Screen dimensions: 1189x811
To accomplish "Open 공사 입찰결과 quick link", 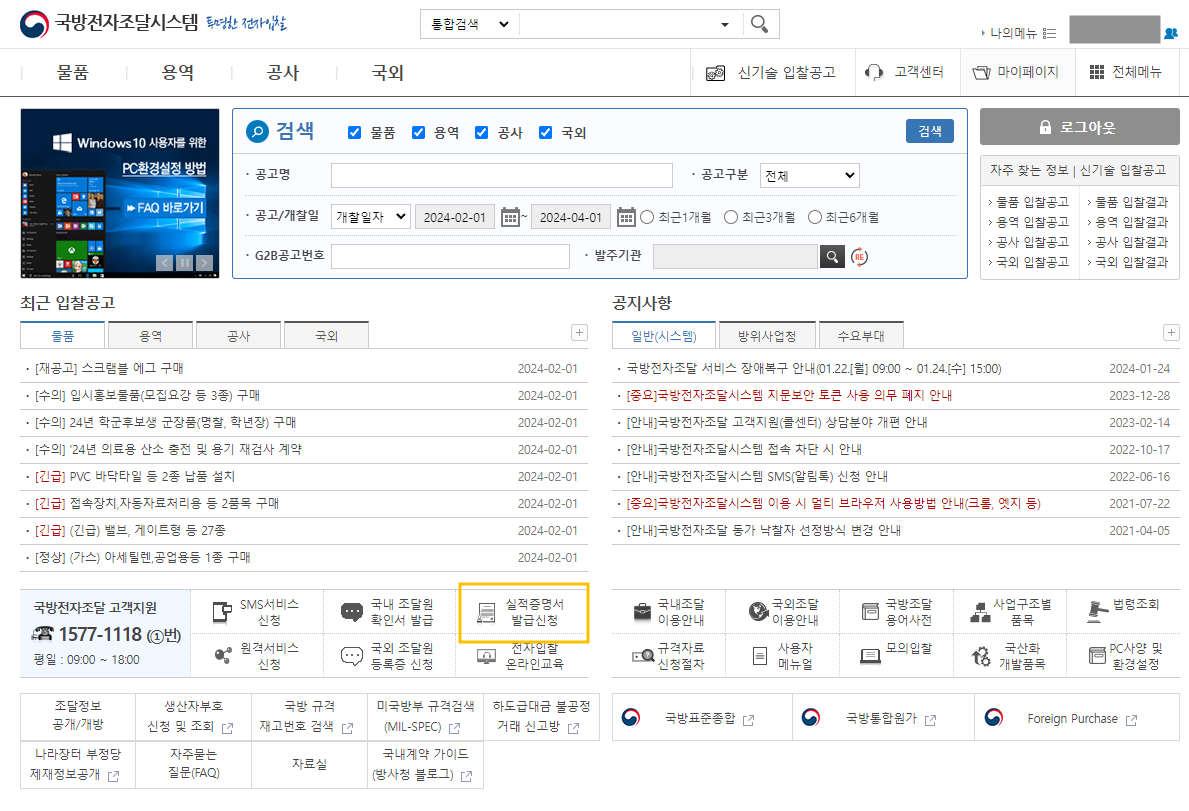I will (1131, 243).
